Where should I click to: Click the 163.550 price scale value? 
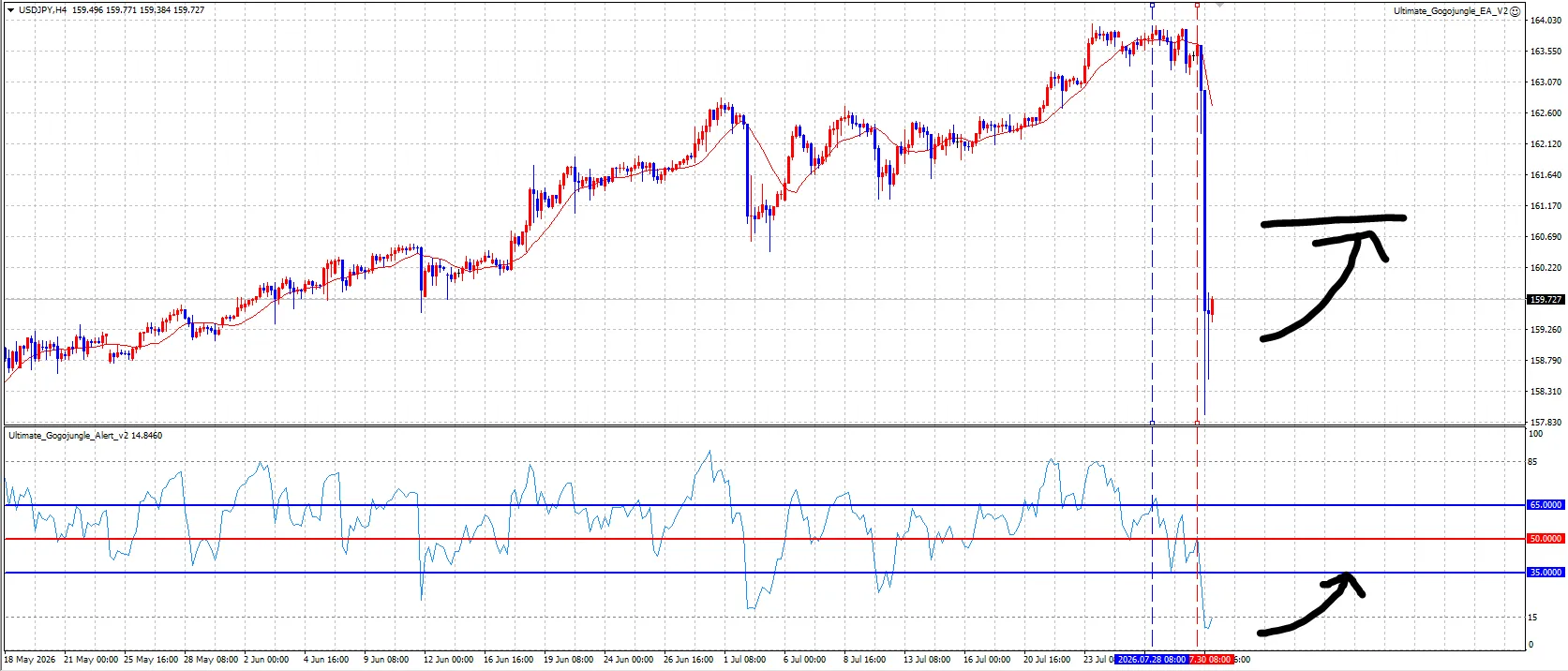pos(1546,52)
